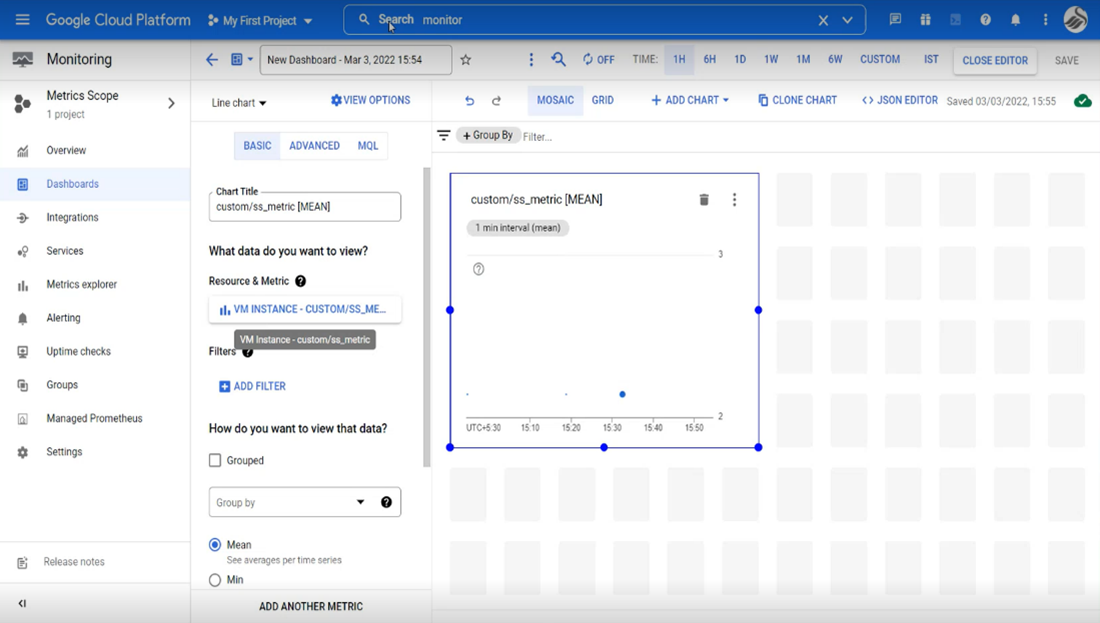Select the 6H time range
Viewport: 1100px width, 623px height.
(710, 60)
